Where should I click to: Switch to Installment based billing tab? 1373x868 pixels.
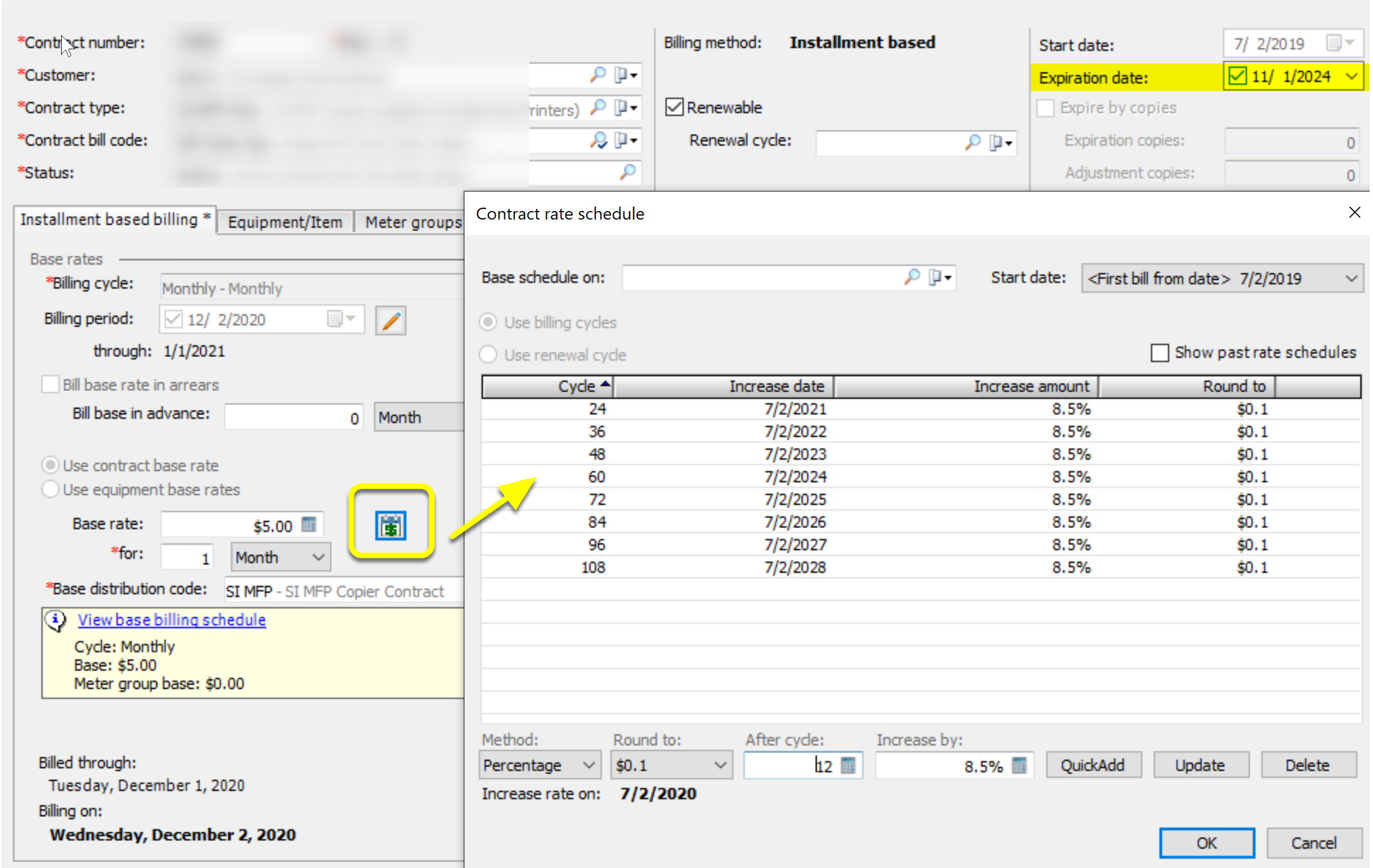click(x=116, y=220)
